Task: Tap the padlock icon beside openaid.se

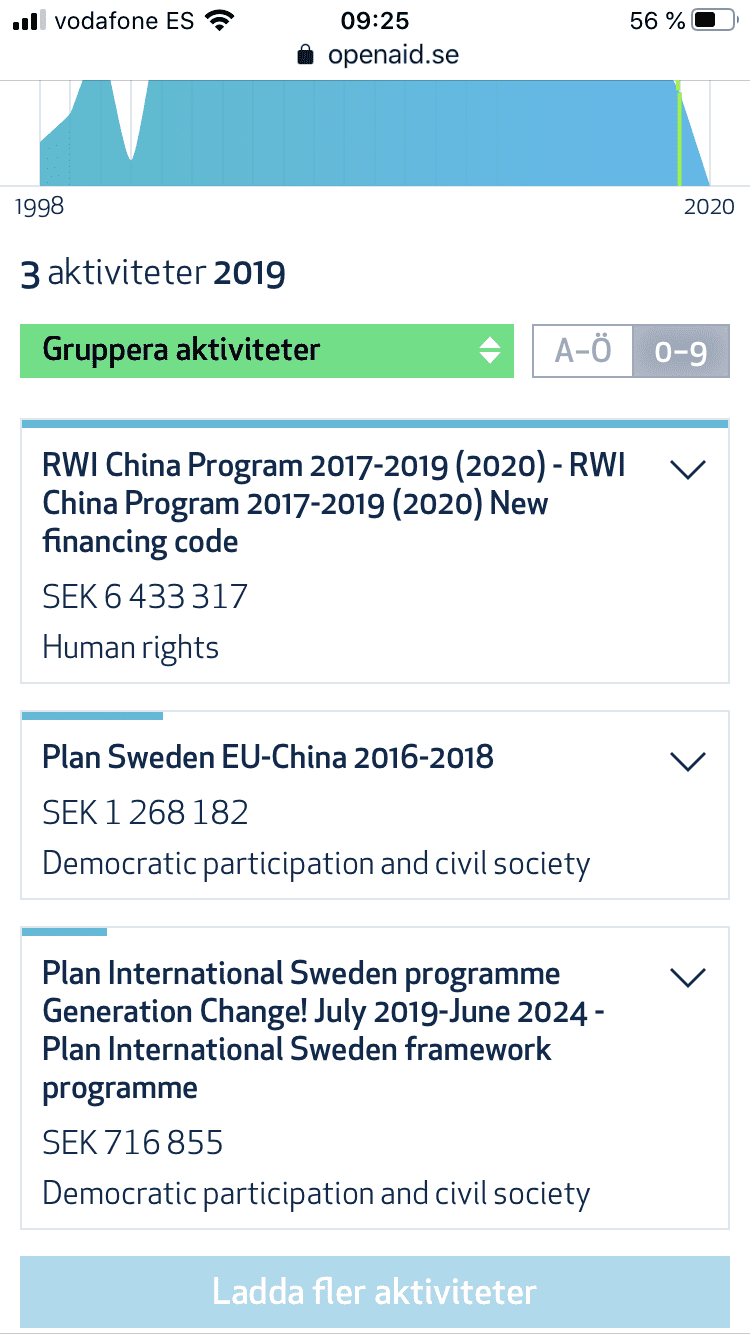Action: tap(306, 55)
